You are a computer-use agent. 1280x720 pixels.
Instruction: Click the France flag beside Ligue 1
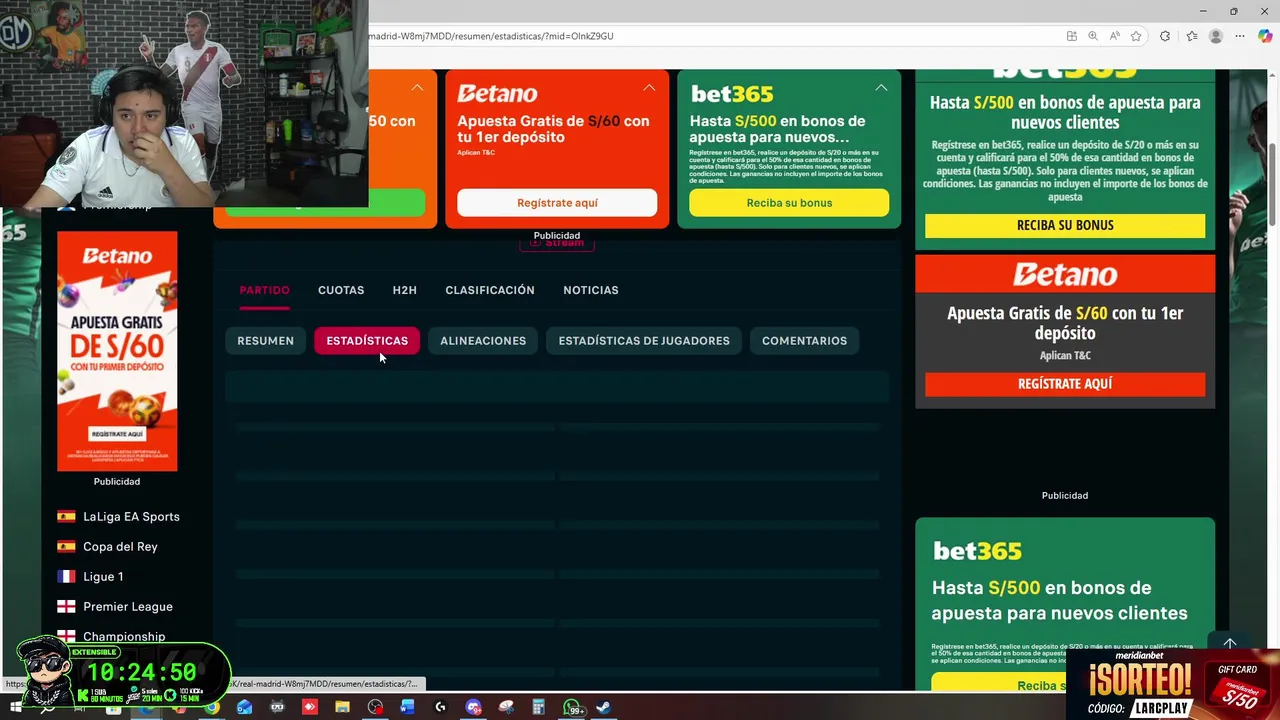[66, 577]
